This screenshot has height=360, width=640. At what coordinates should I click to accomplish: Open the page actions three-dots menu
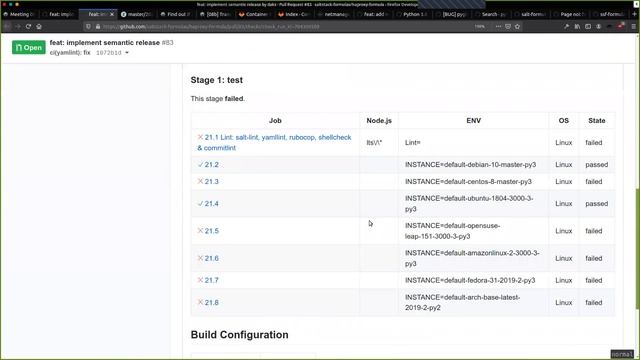pyautogui.click(x=498, y=27)
